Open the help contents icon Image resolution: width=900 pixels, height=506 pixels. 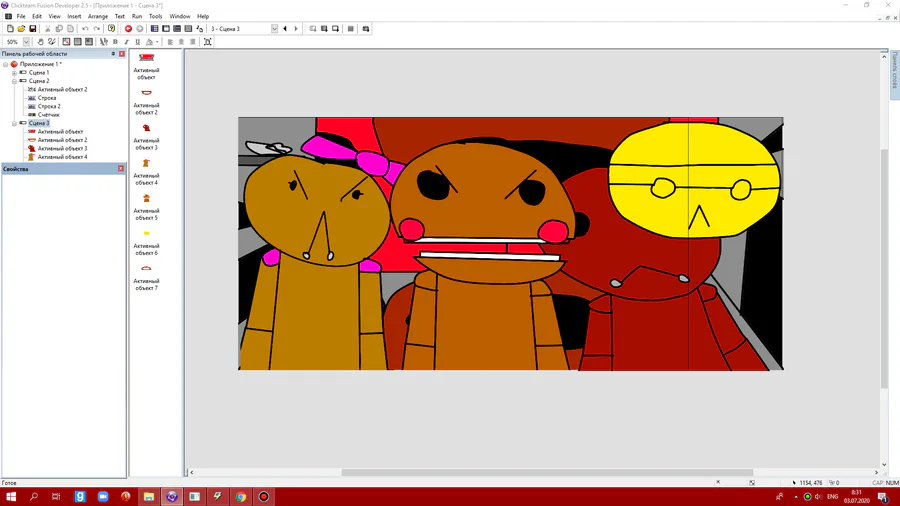tap(111, 29)
